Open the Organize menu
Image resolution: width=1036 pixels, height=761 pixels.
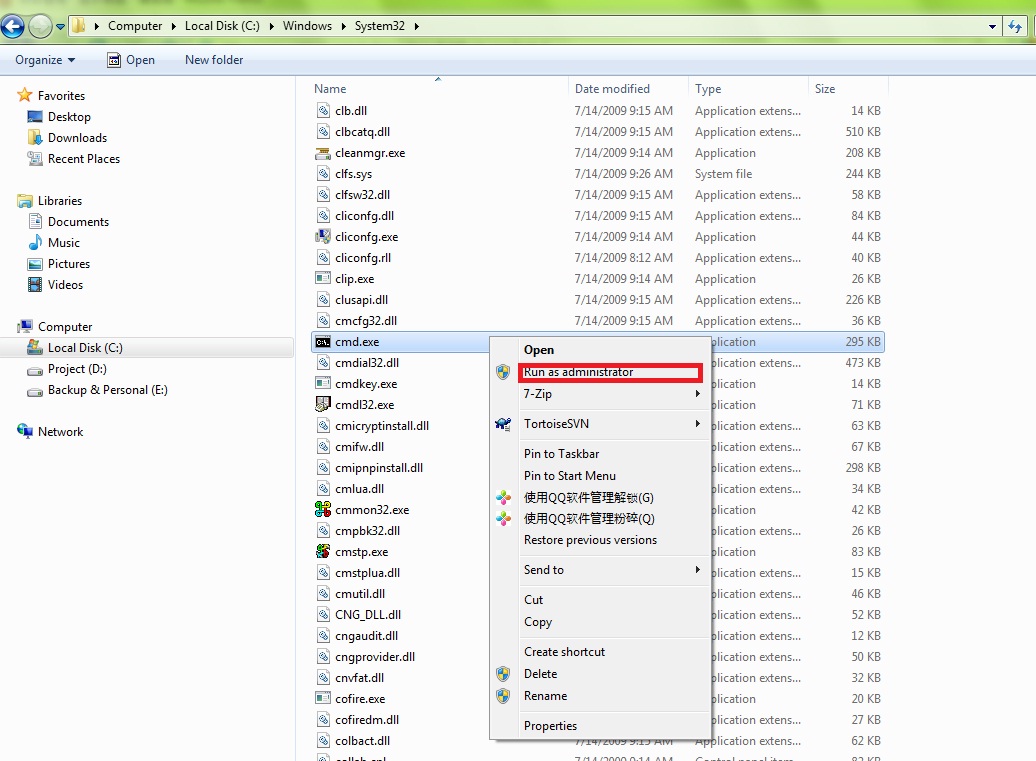(45, 59)
